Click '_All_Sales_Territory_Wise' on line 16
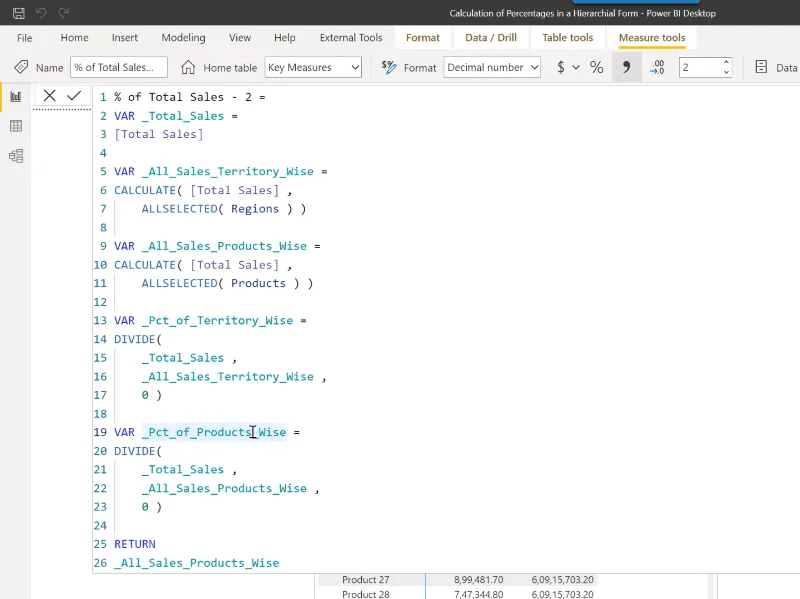The height and width of the screenshot is (599, 800). point(228,377)
